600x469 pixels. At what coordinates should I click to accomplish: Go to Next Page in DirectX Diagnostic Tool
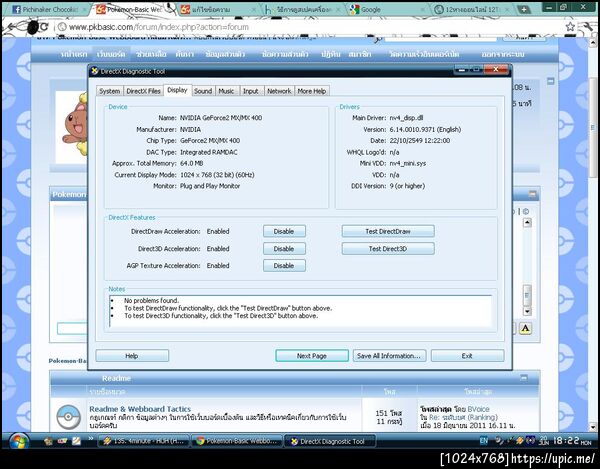pyautogui.click(x=312, y=356)
